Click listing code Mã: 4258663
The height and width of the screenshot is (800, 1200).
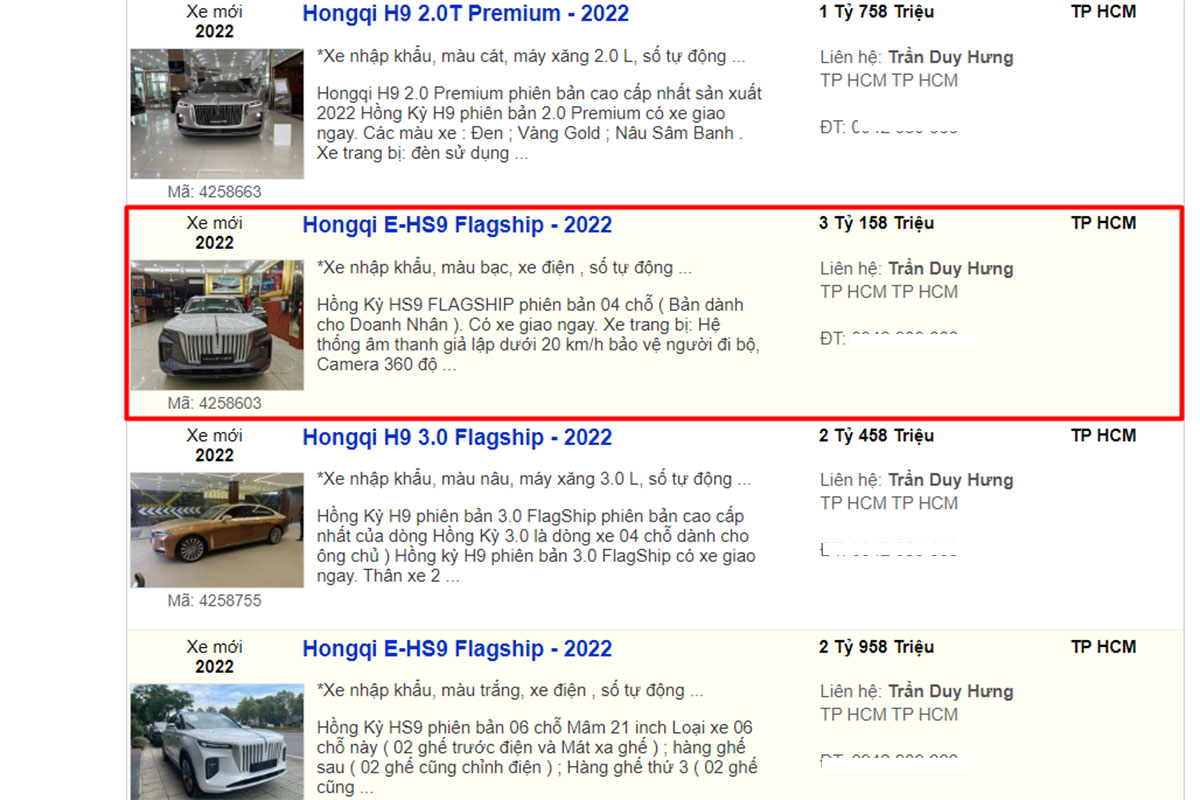pyautogui.click(x=214, y=192)
